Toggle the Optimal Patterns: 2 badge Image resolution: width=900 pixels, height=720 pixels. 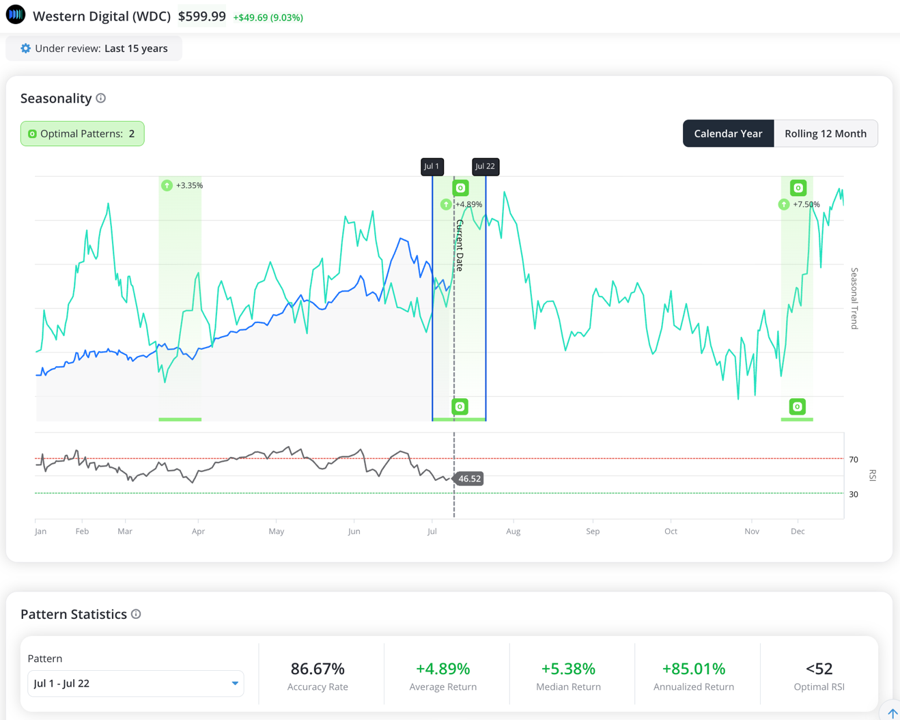pyautogui.click(x=82, y=134)
